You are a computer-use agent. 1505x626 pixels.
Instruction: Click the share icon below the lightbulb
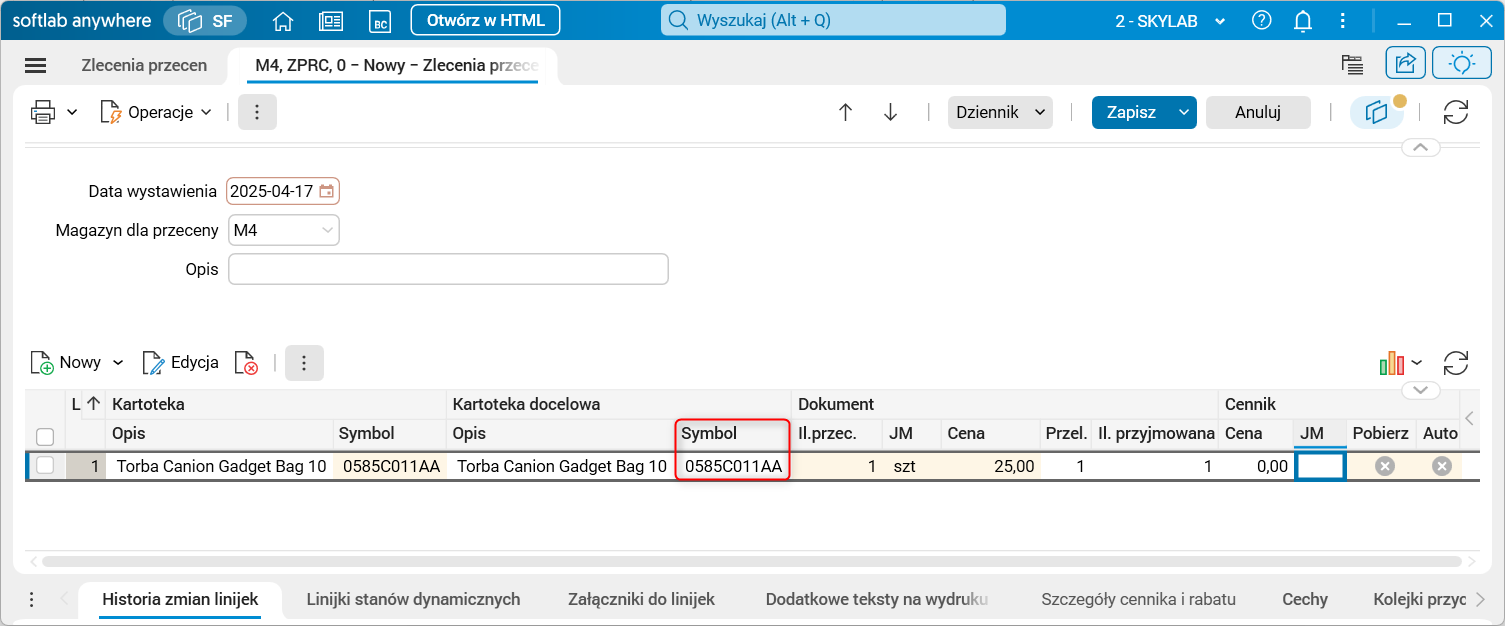pyautogui.click(x=1406, y=62)
